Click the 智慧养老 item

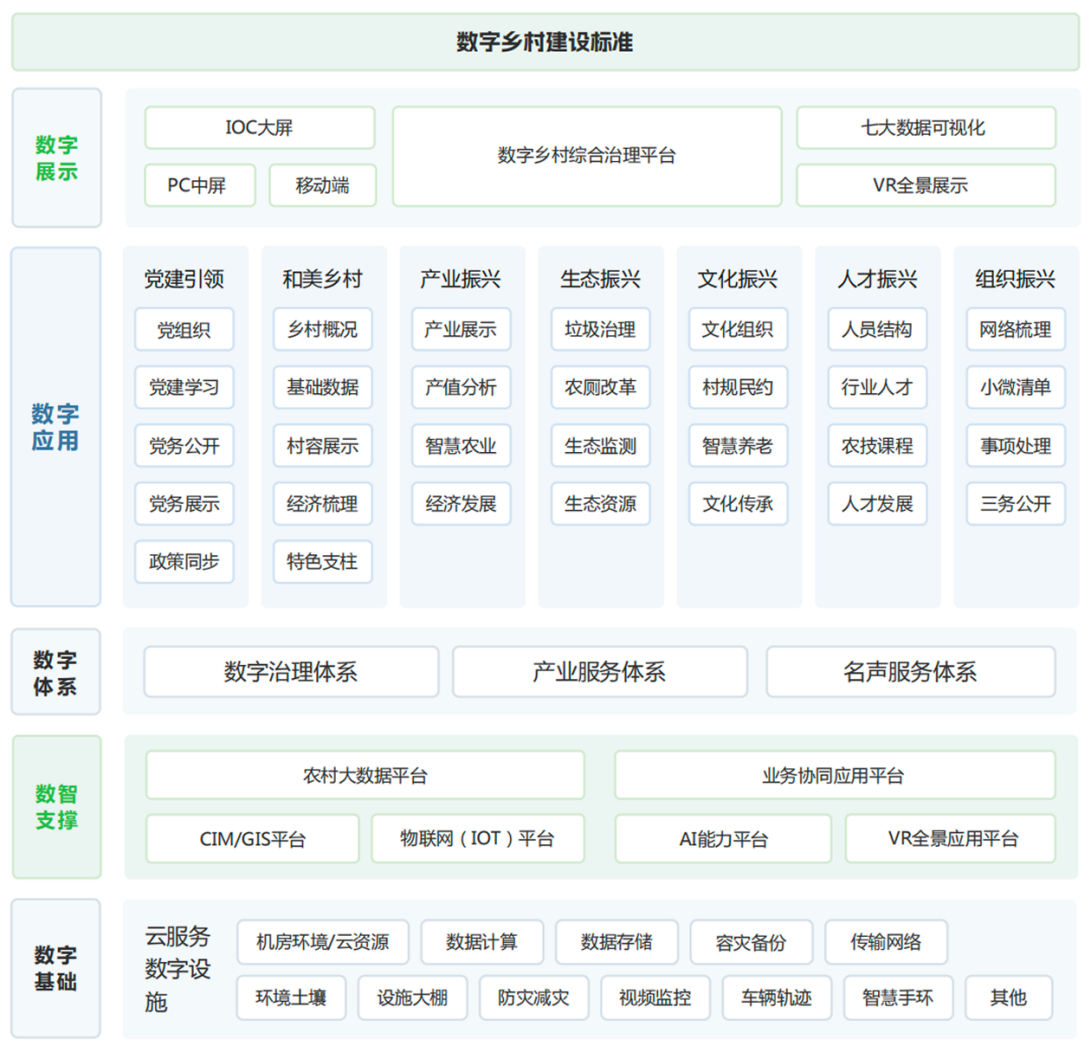(738, 446)
